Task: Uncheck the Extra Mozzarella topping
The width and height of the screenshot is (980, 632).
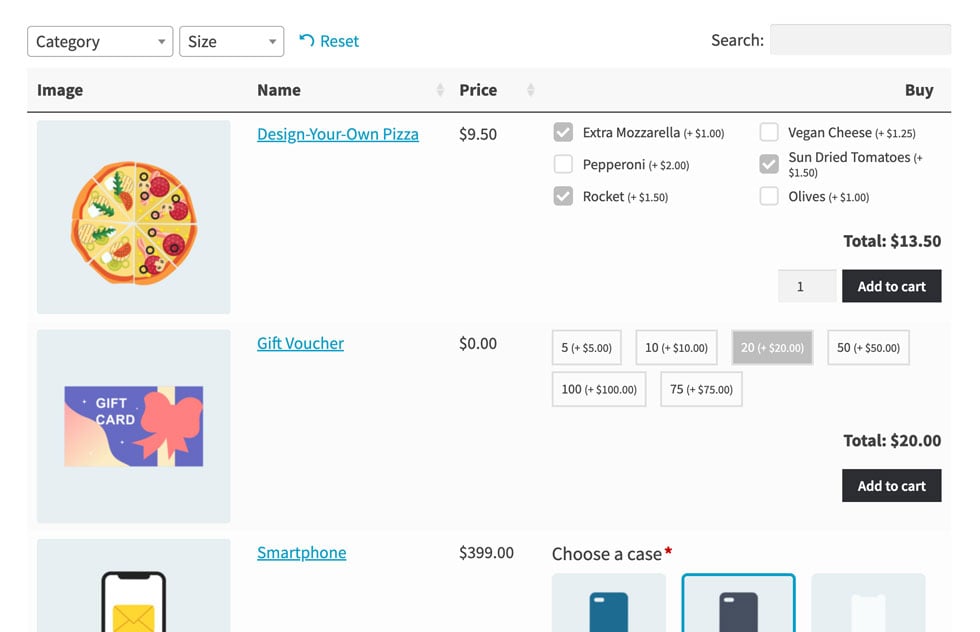Action: pos(563,131)
